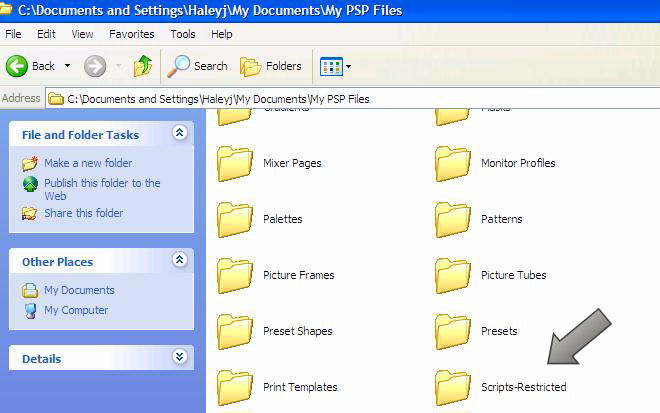Click Publish this folder to the Web
660x413 pixels.
pos(101,183)
